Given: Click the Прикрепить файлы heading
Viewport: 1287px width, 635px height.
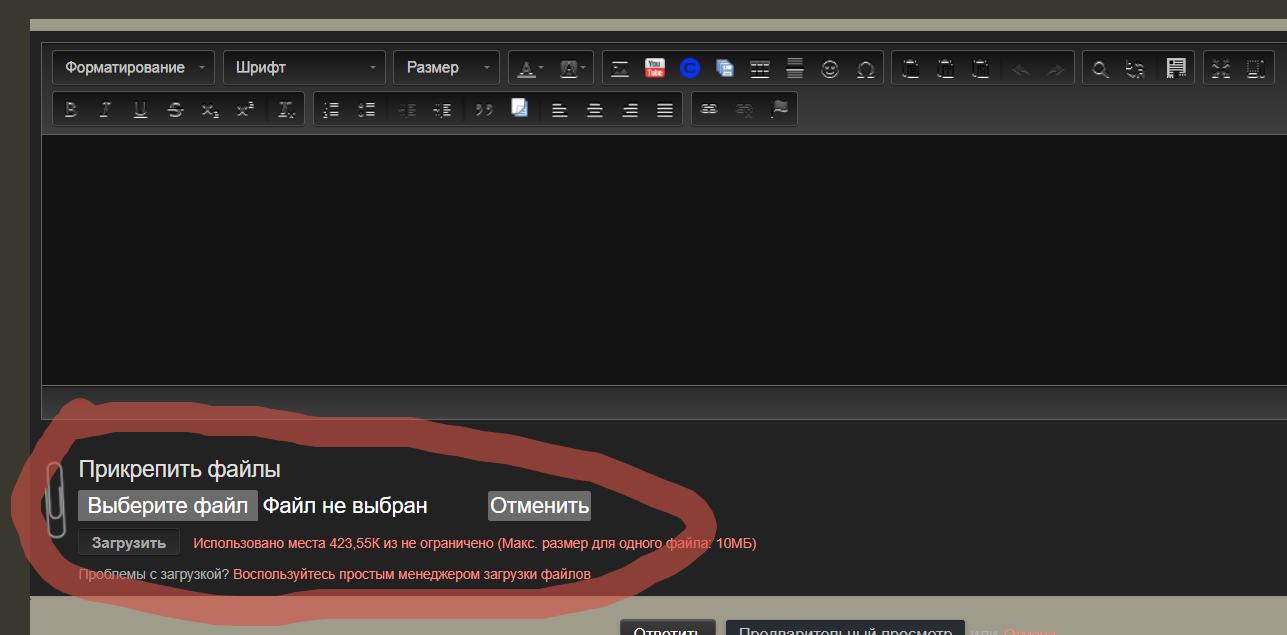Looking at the screenshot, I should 179,469.
